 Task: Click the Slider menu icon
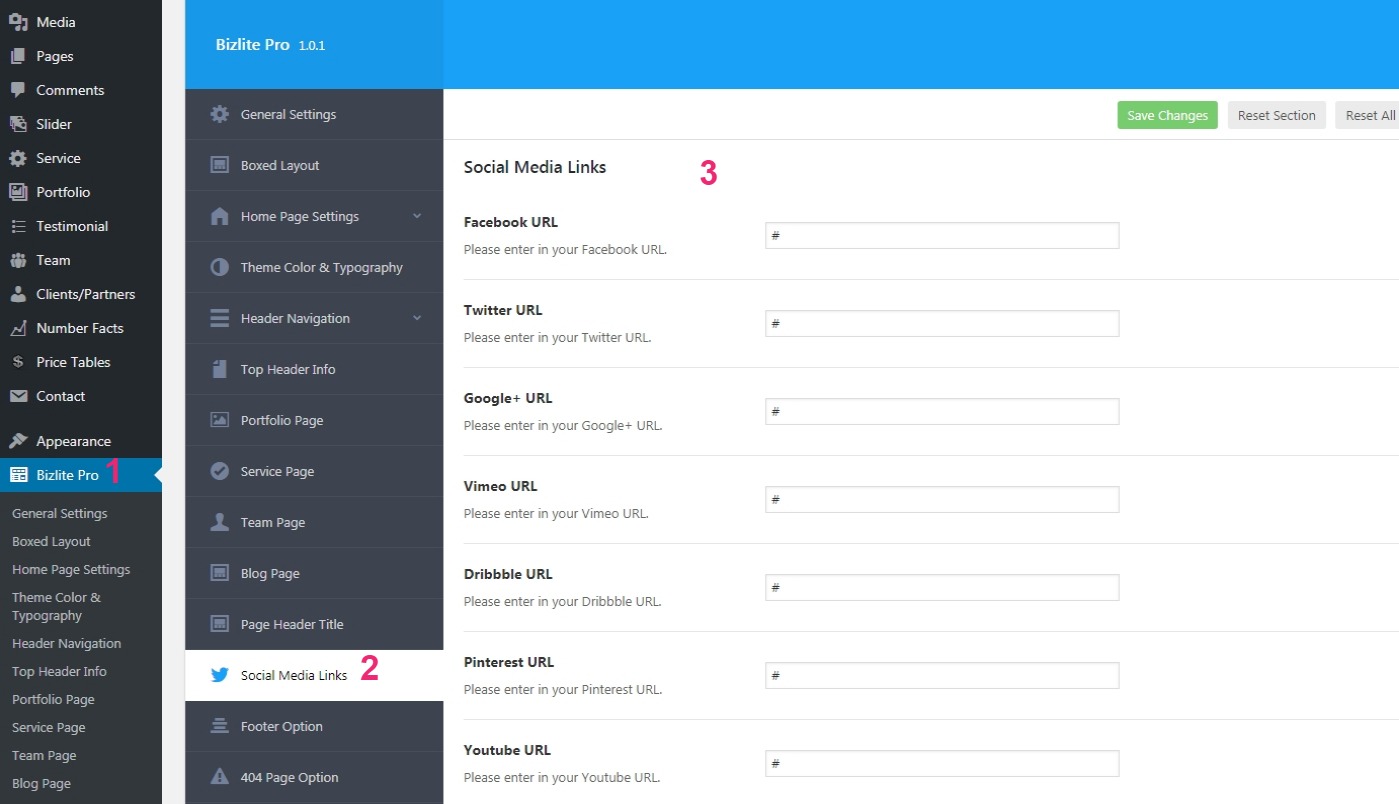18,124
